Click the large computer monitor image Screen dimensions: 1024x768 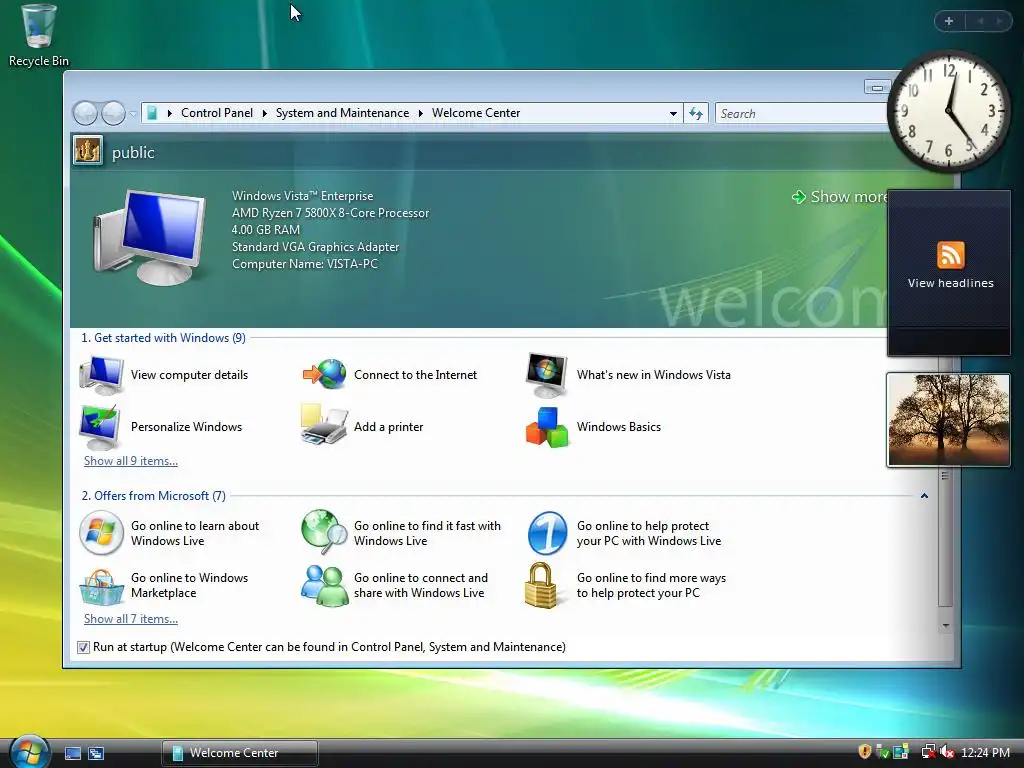149,236
